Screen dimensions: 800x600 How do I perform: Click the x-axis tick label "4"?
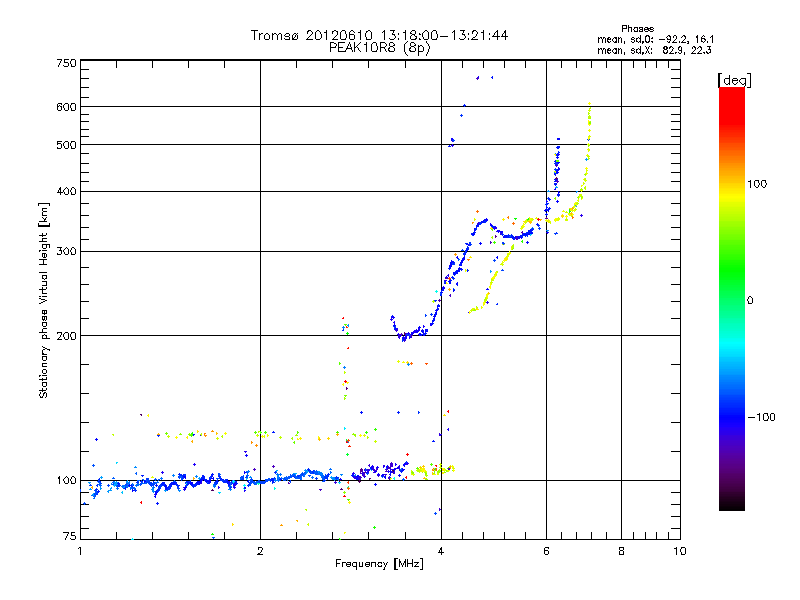441,551
